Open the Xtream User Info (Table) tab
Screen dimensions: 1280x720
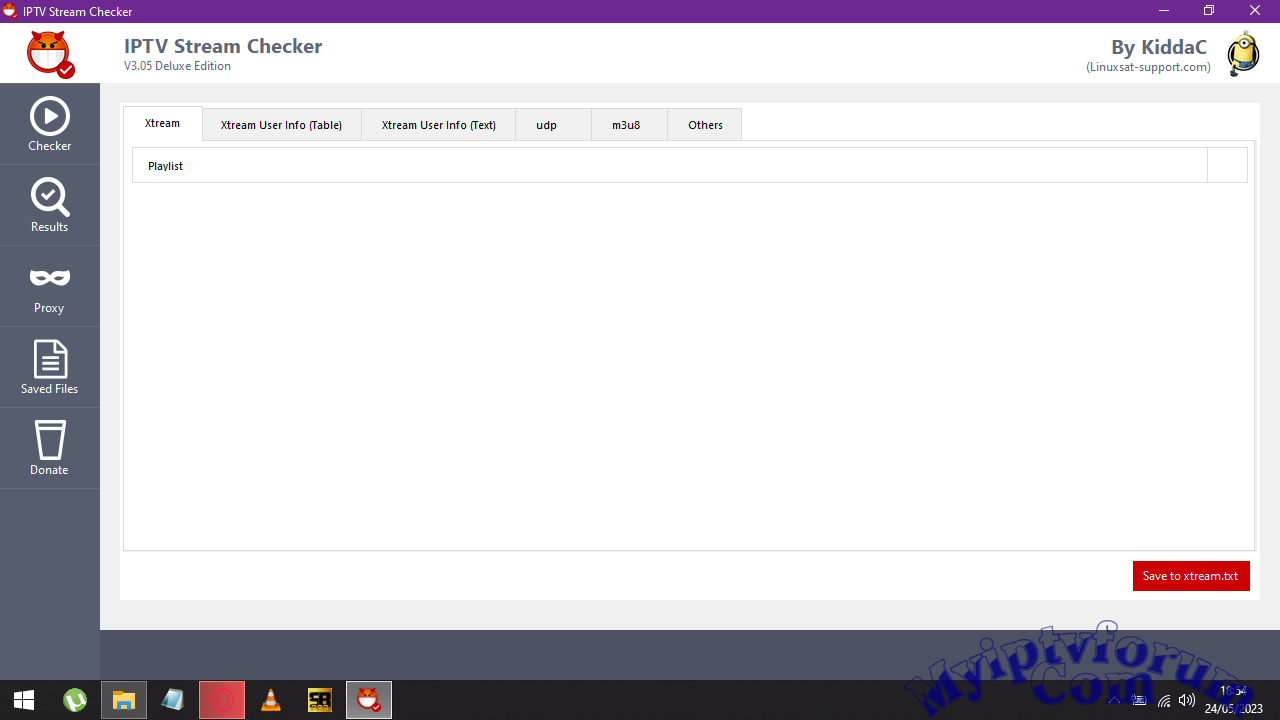[281, 124]
